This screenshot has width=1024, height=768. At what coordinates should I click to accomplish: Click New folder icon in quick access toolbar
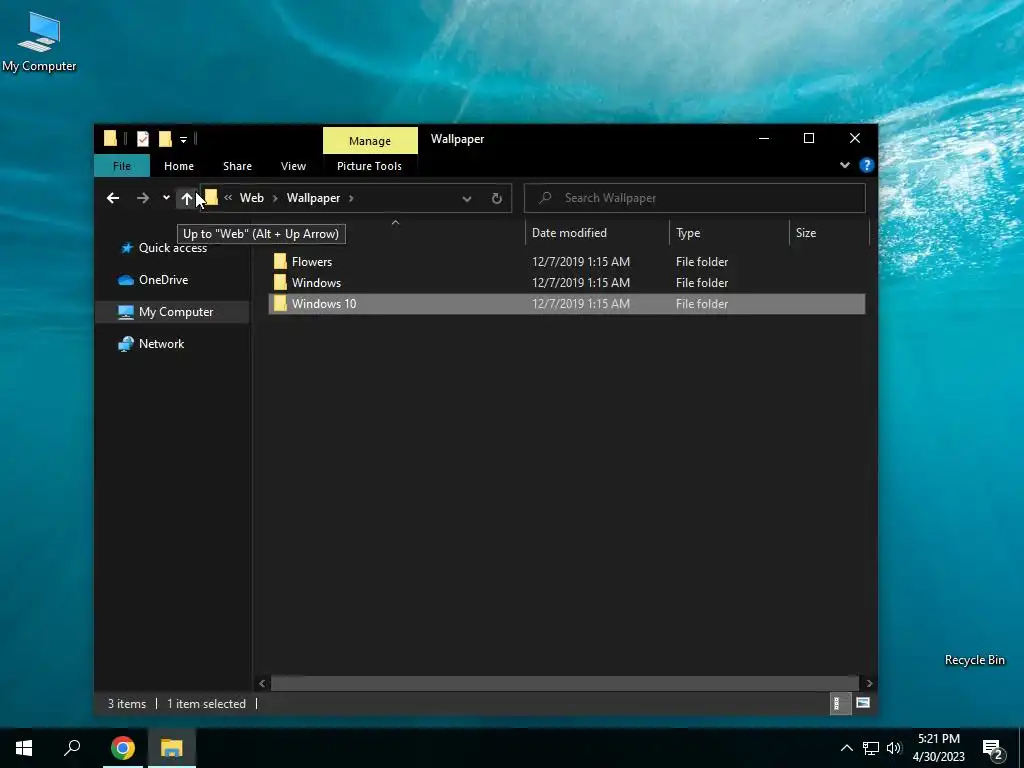point(165,138)
